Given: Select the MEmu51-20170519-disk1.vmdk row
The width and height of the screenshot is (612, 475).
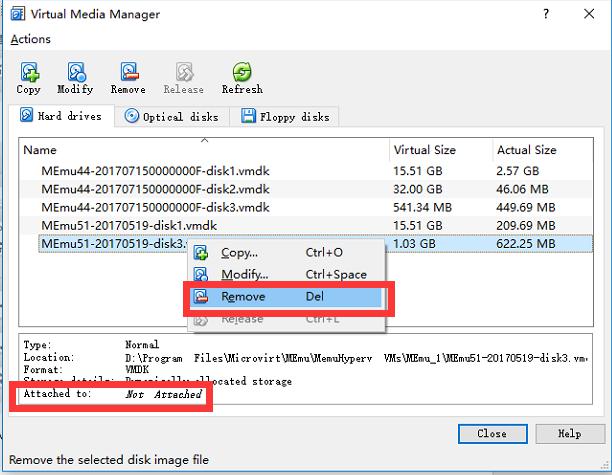Looking at the screenshot, I should pos(129,225).
